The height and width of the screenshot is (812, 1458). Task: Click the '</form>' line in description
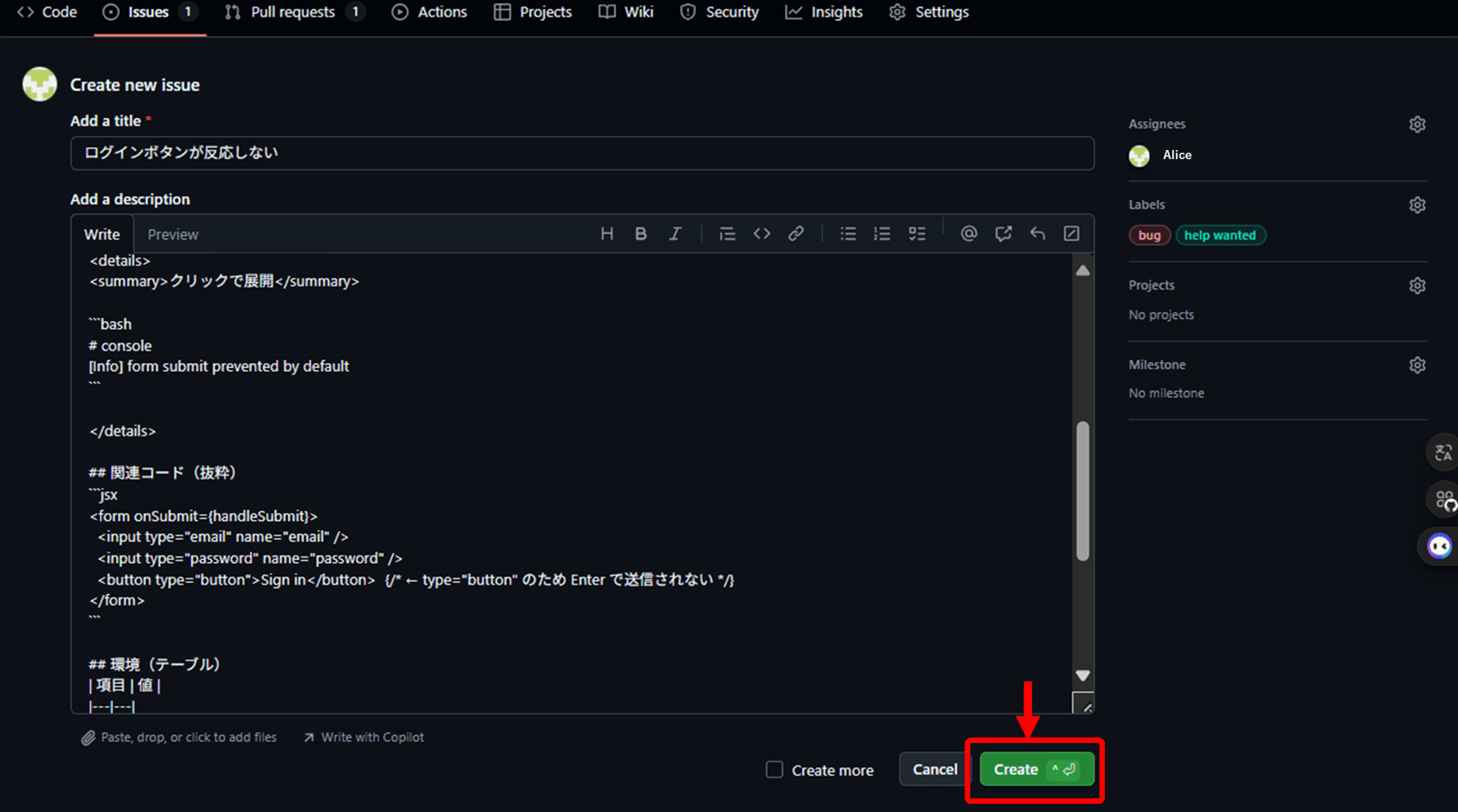tap(116, 601)
